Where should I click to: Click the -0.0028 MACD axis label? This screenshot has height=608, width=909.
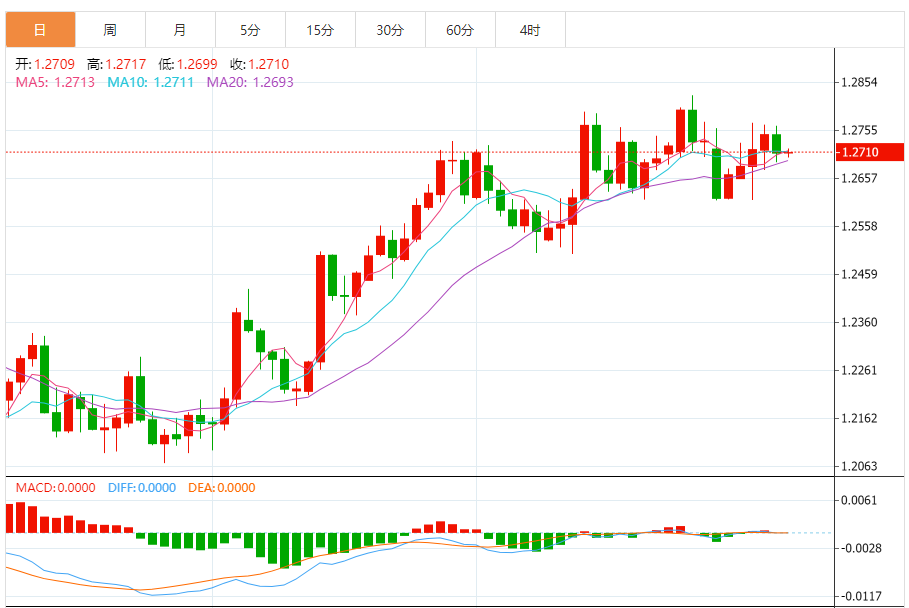[x=859, y=548]
